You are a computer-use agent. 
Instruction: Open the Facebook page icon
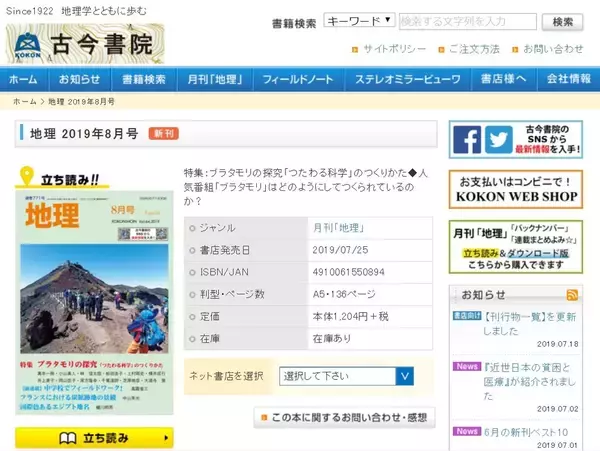pos(467,140)
